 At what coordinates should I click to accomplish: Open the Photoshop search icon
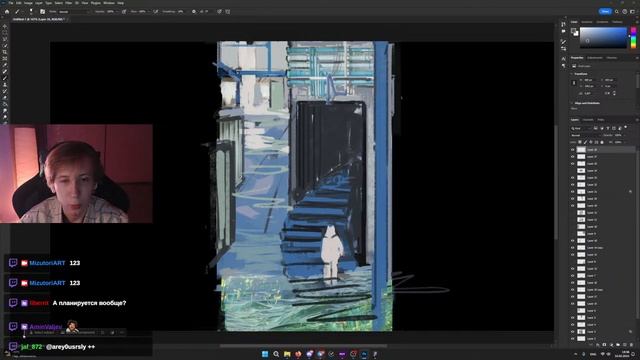coord(616,11)
